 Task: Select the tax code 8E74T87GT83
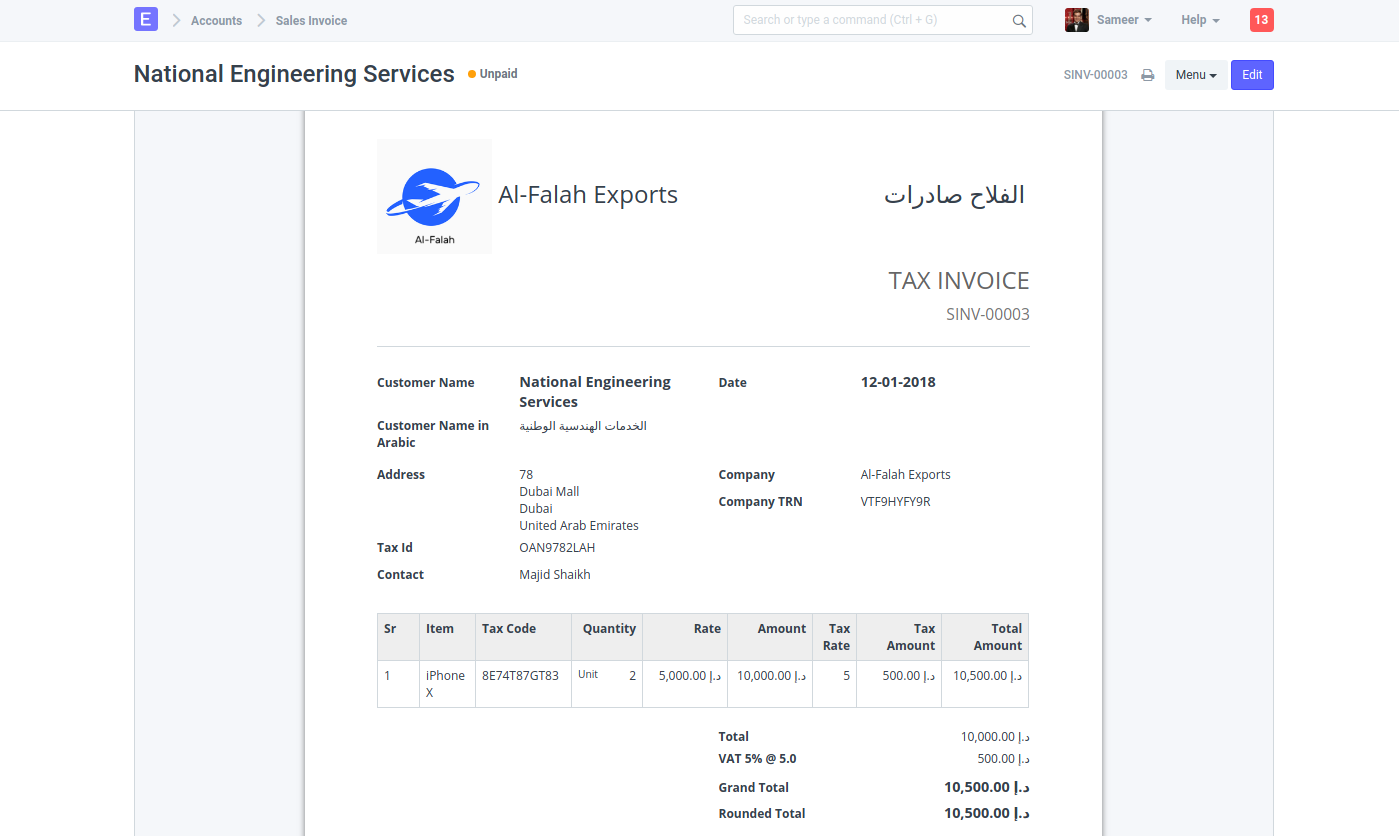tap(520, 676)
